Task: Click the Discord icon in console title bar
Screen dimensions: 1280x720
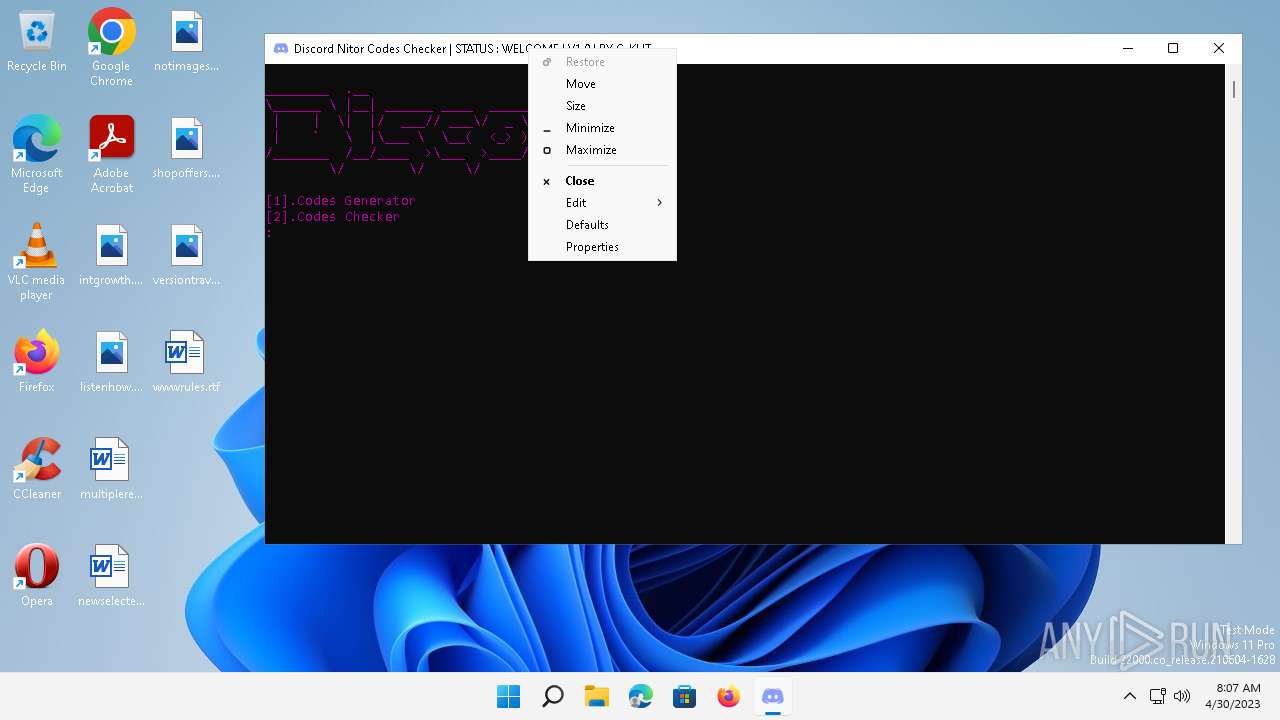Action: click(x=281, y=48)
